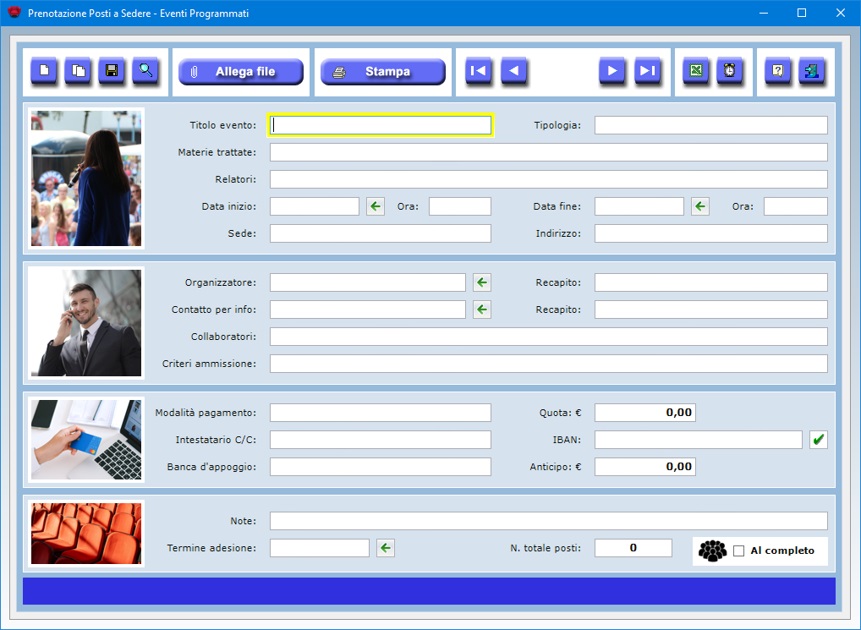The width and height of the screenshot is (861, 630).
Task: Jump to last record button
Action: (648, 71)
